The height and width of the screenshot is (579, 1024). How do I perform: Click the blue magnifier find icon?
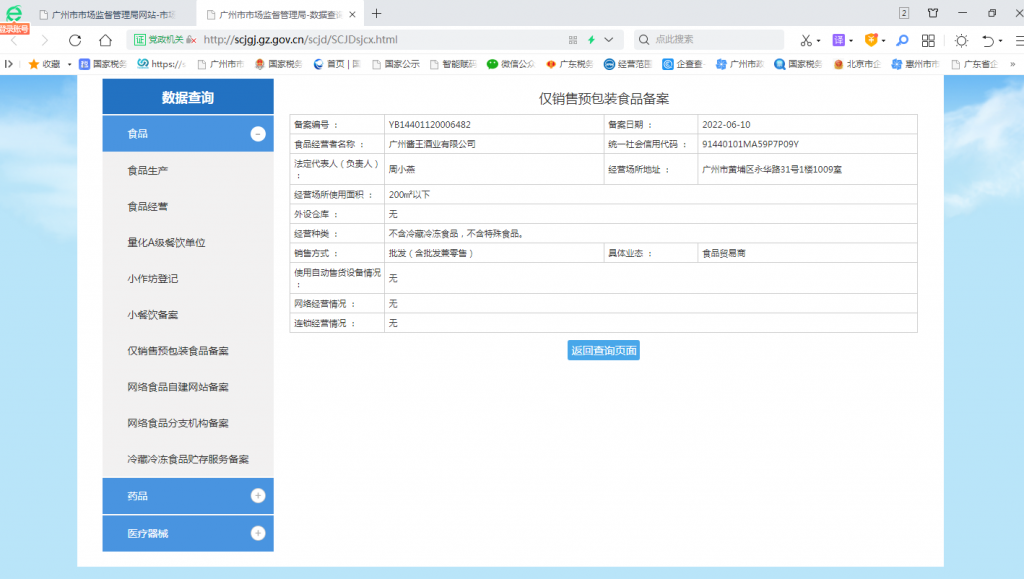[x=902, y=40]
